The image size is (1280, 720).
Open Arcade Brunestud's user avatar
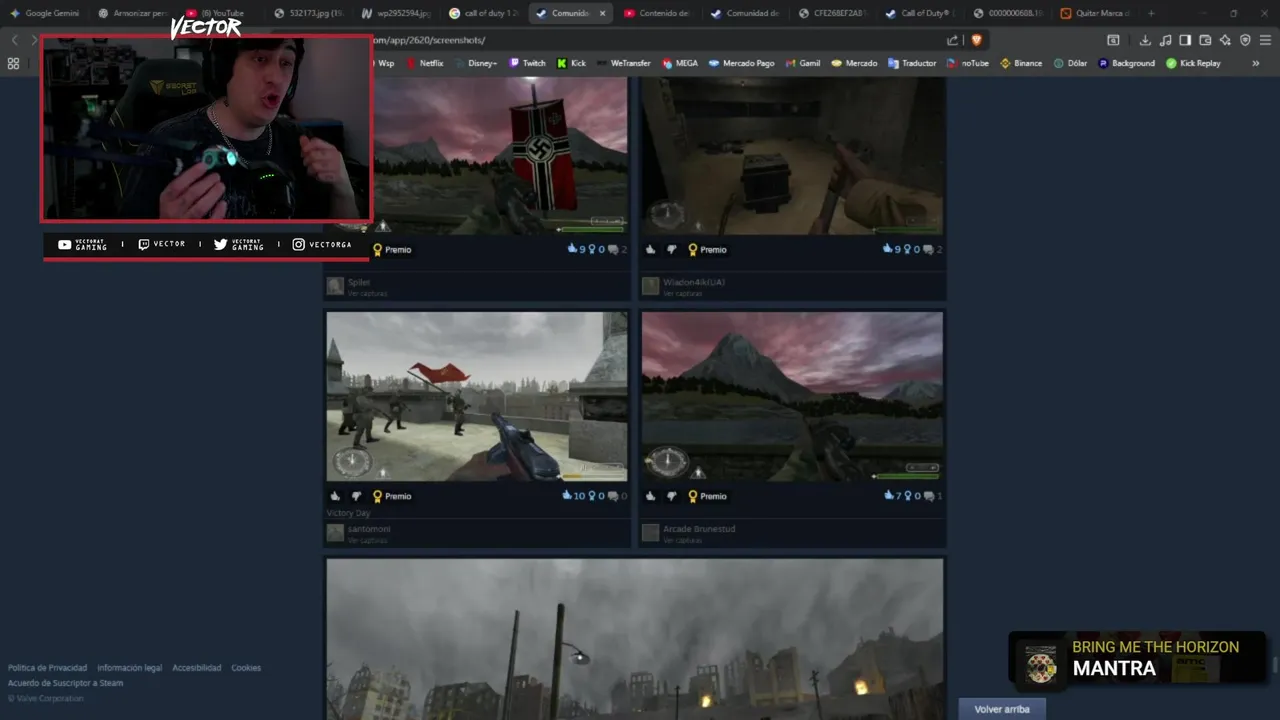[650, 533]
